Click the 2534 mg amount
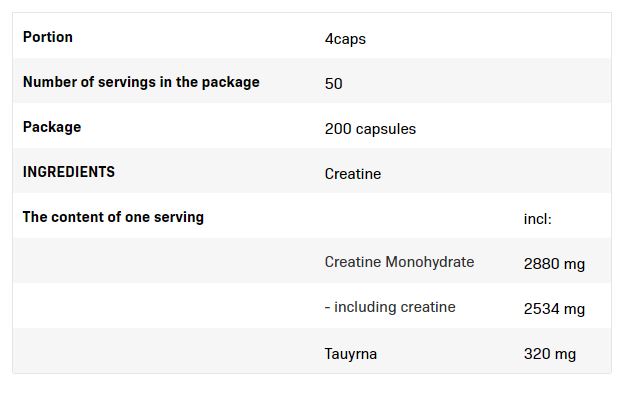The height and width of the screenshot is (401, 644). tap(554, 309)
